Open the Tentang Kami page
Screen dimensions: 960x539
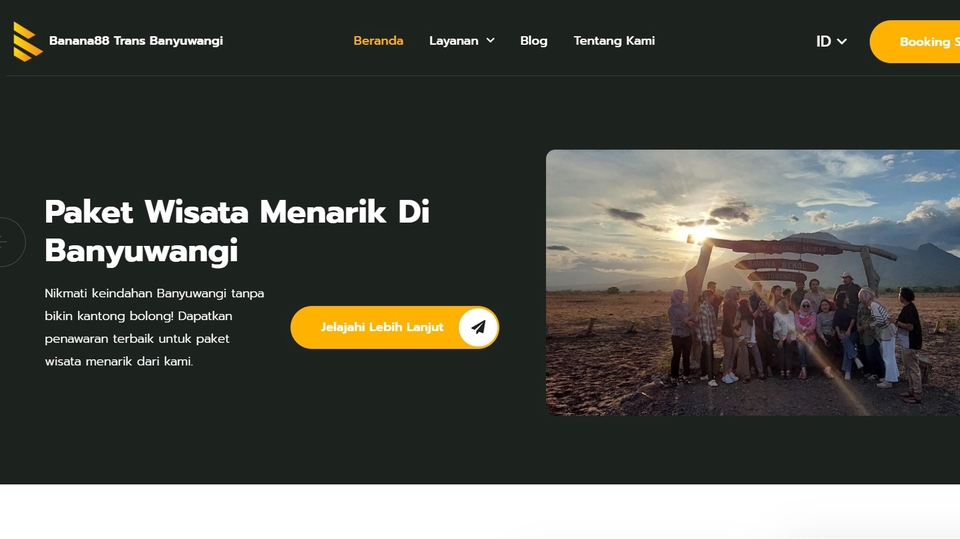[x=614, y=40]
